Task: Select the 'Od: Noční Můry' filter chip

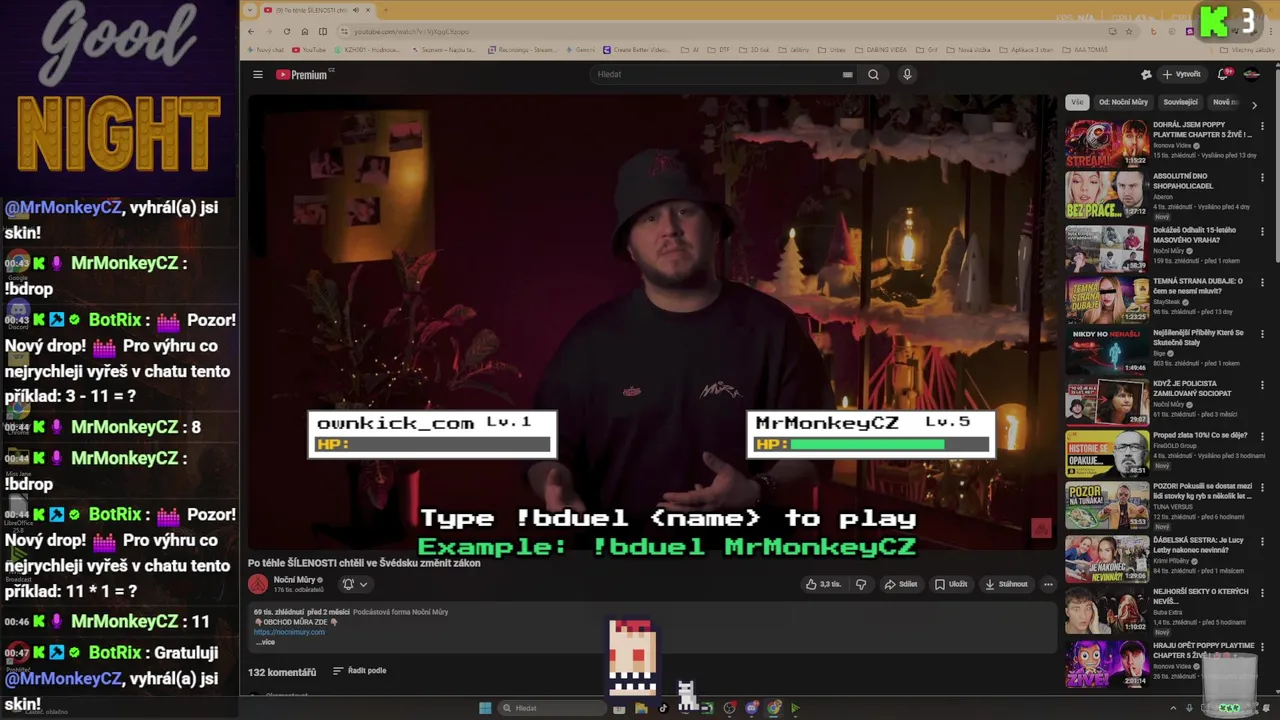Action: click(1123, 102)
